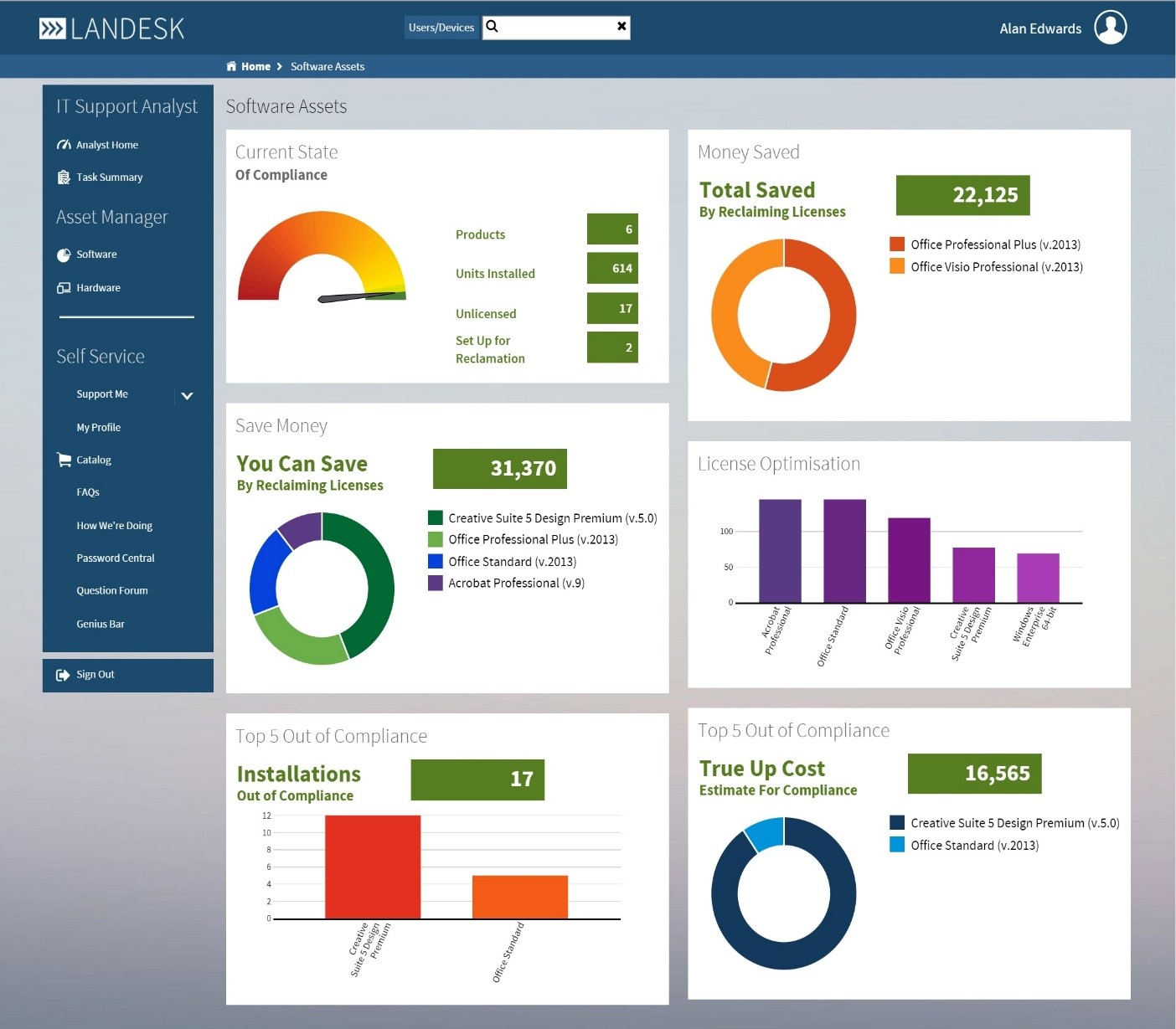Click the True Up Cost 16,565 value

click(x=975, y=774)
